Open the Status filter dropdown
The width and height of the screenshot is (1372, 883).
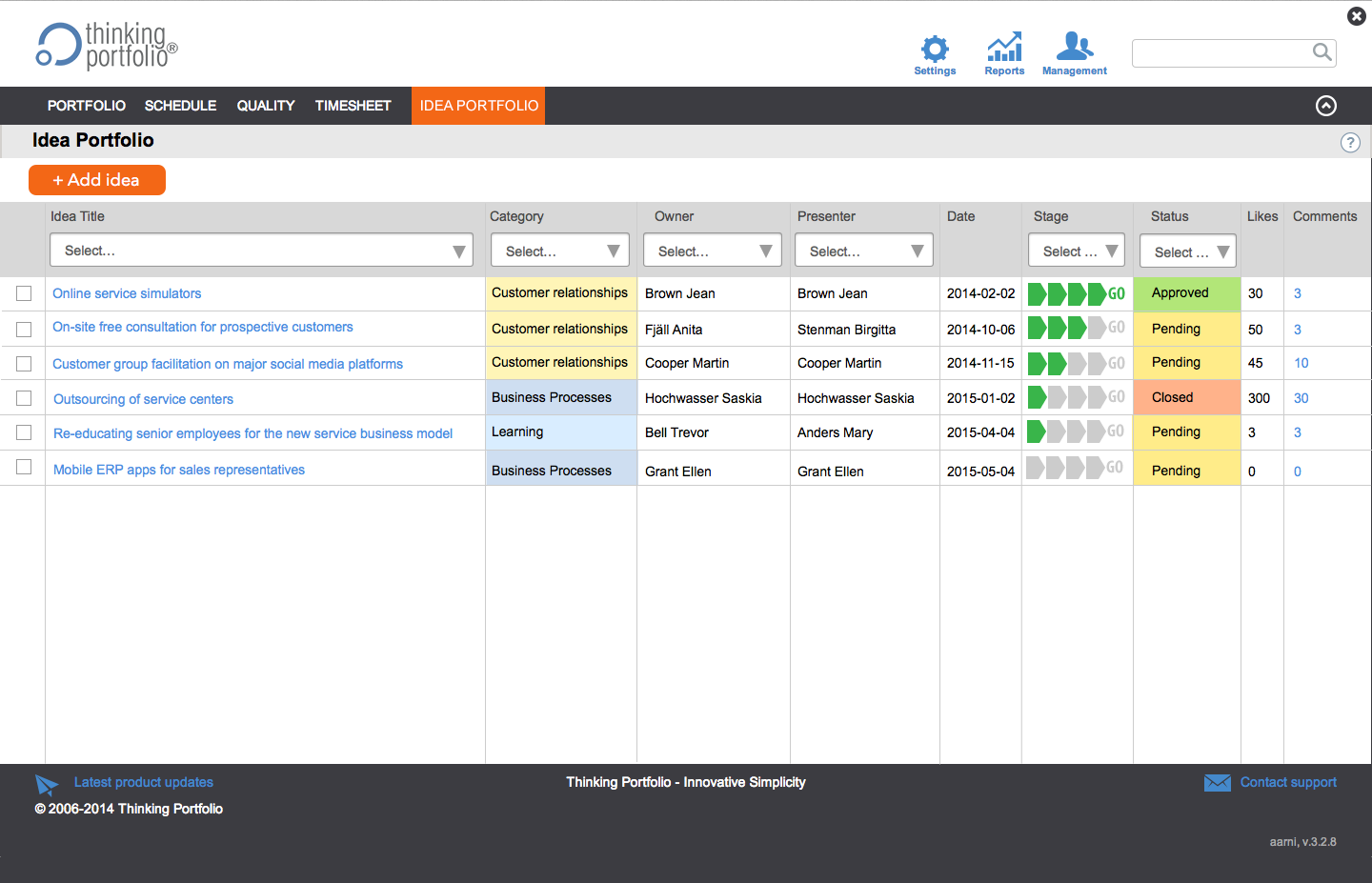1188,251
